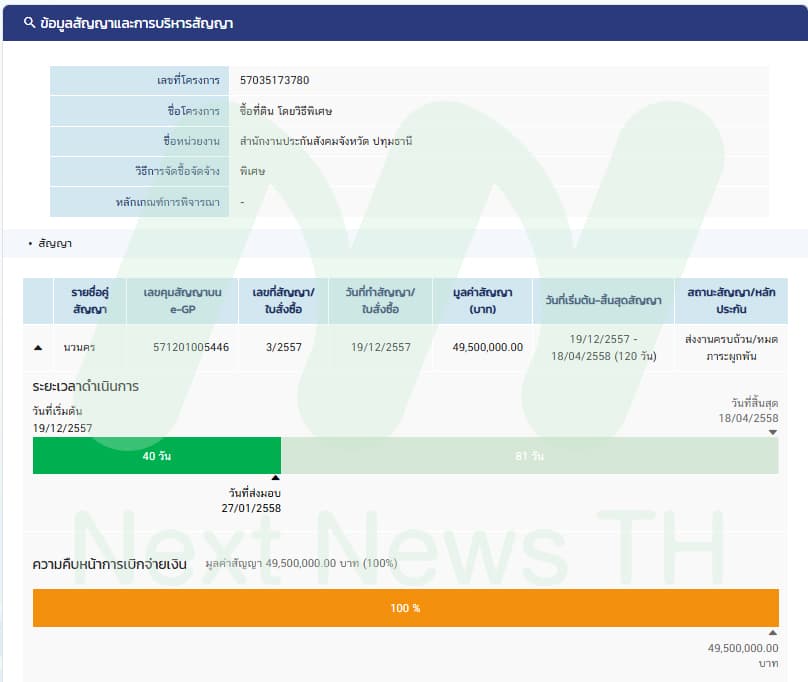This screenshot has height=682, width=808.
Task: Click e-GP control number 571201005446
Action: [x=191, y=347]
